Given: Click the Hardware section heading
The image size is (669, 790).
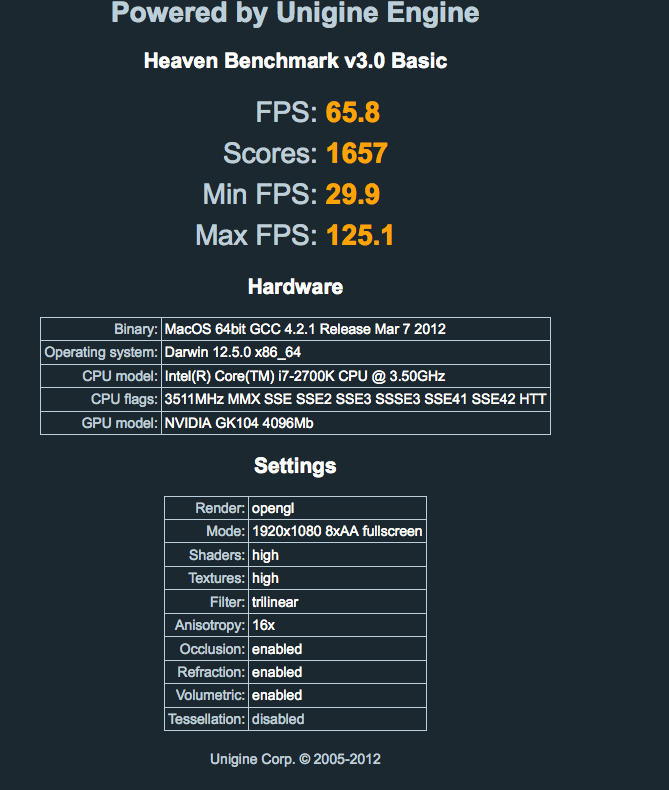Looking at the screenshot, I should [295, 287].
